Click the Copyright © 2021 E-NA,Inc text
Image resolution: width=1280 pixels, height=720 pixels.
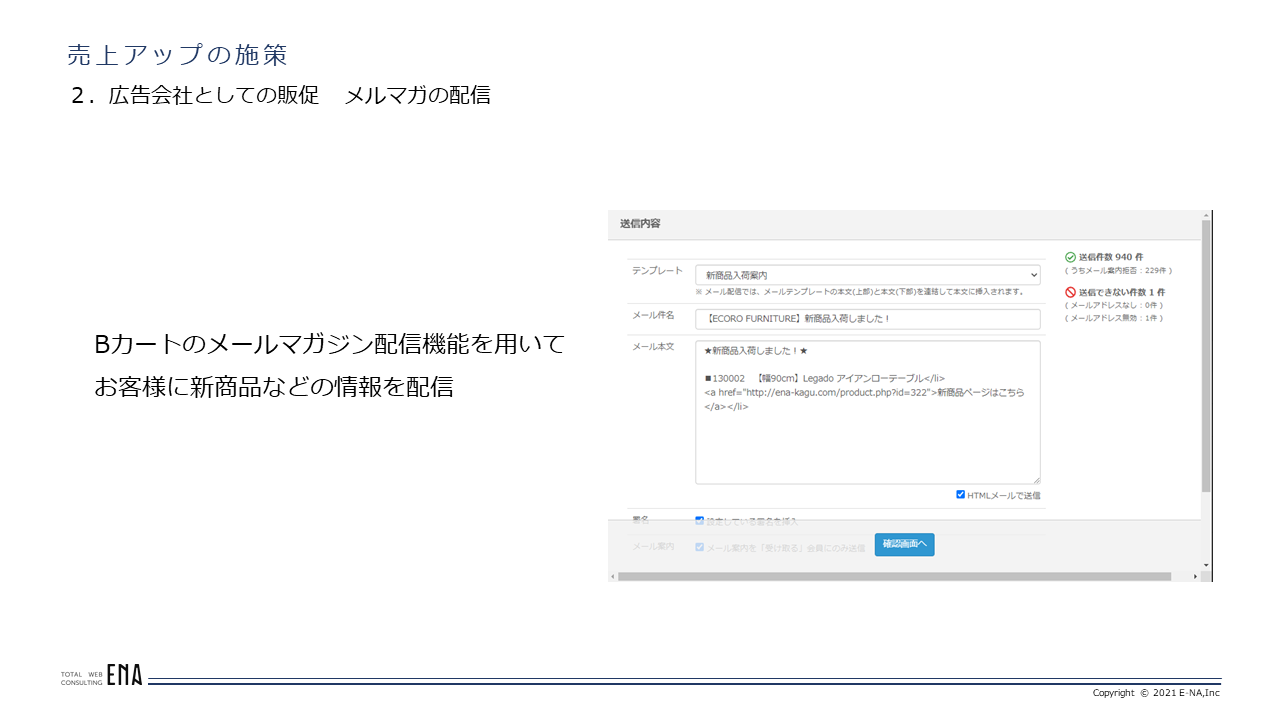[1156, 693]
